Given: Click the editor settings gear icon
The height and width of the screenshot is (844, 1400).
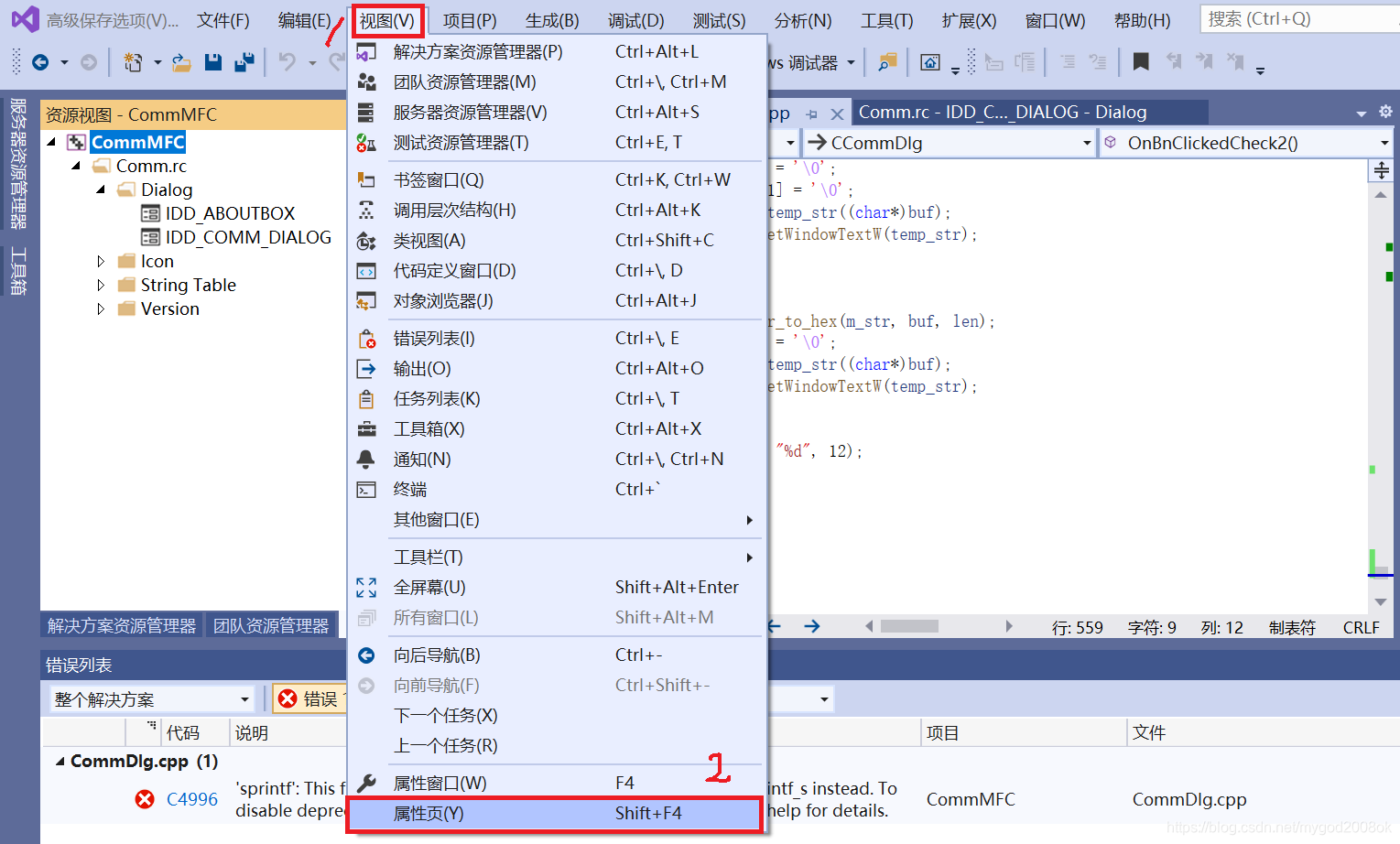Looking at the screenshot, I should 1385,112.
